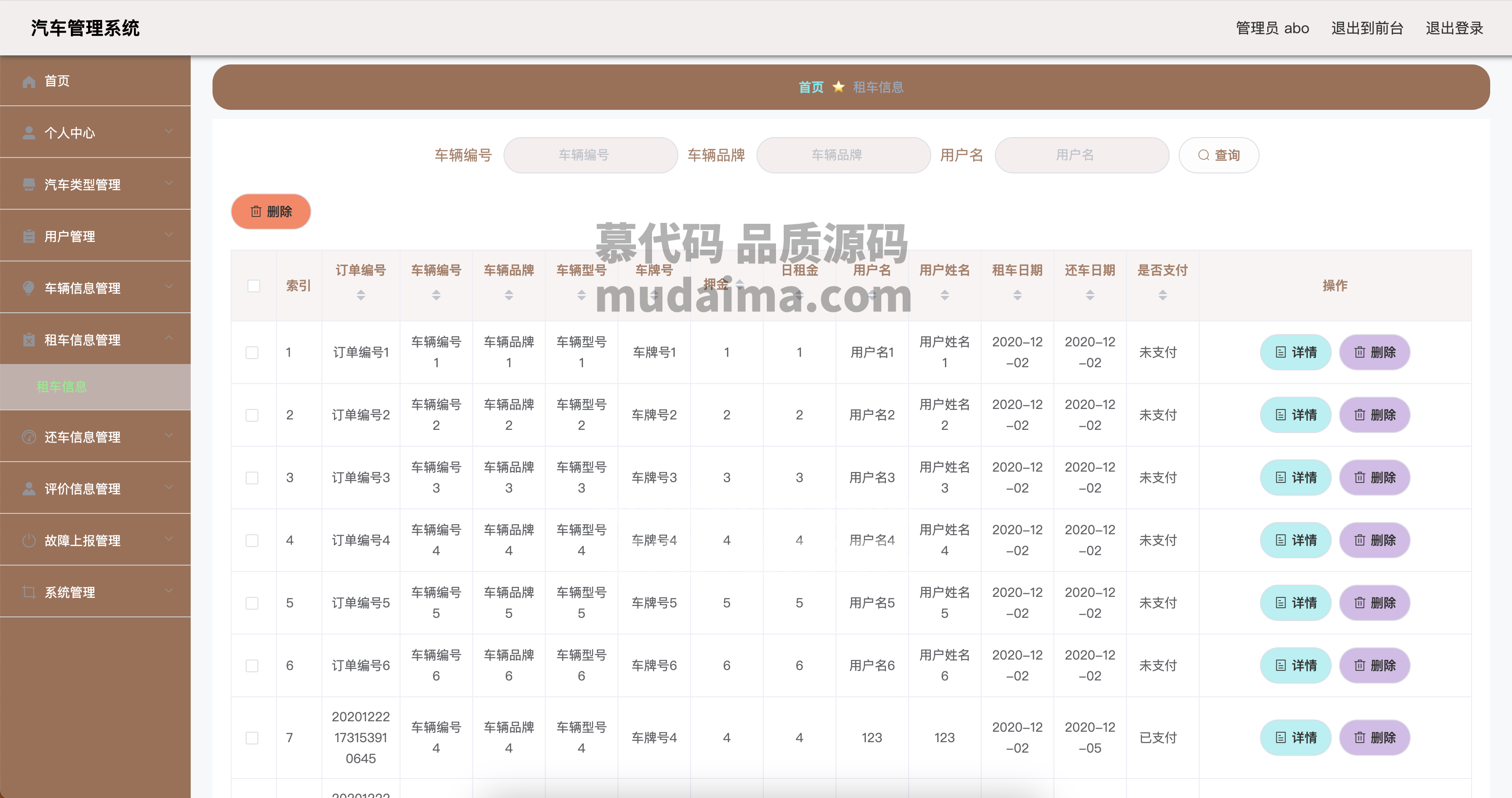Click the home icon beside 首页 in sidebar

click(x=29, y=82)
